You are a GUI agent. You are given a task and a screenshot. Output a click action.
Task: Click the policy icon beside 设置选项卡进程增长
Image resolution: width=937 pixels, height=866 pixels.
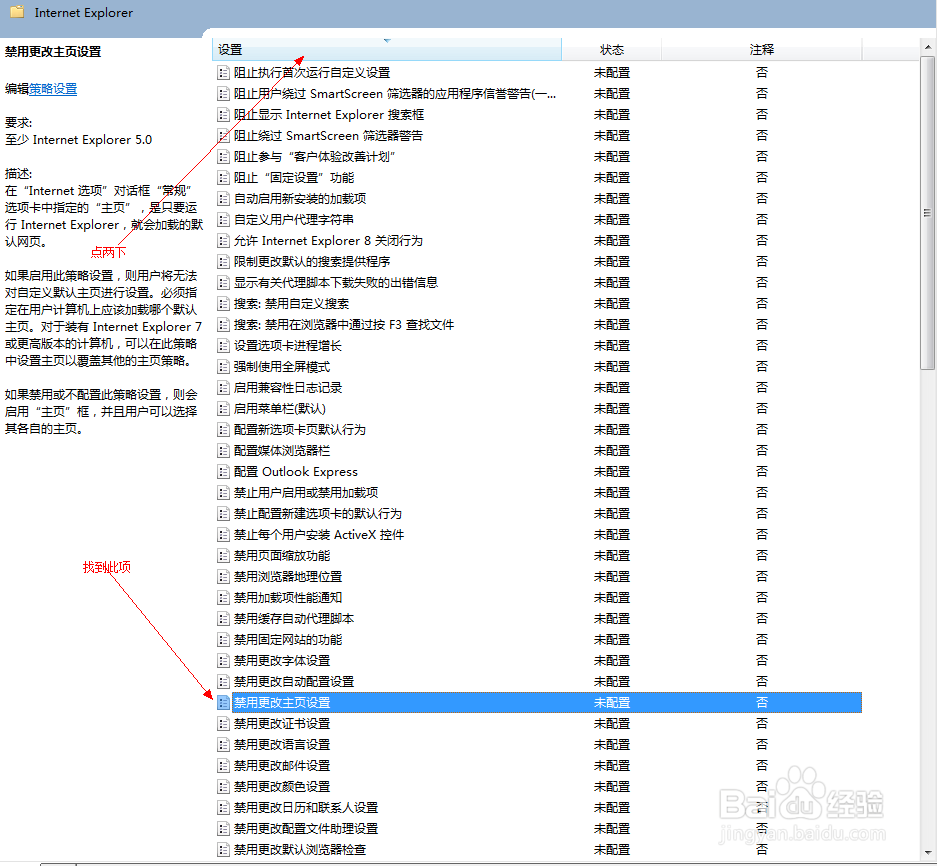[x=223, y=346]
